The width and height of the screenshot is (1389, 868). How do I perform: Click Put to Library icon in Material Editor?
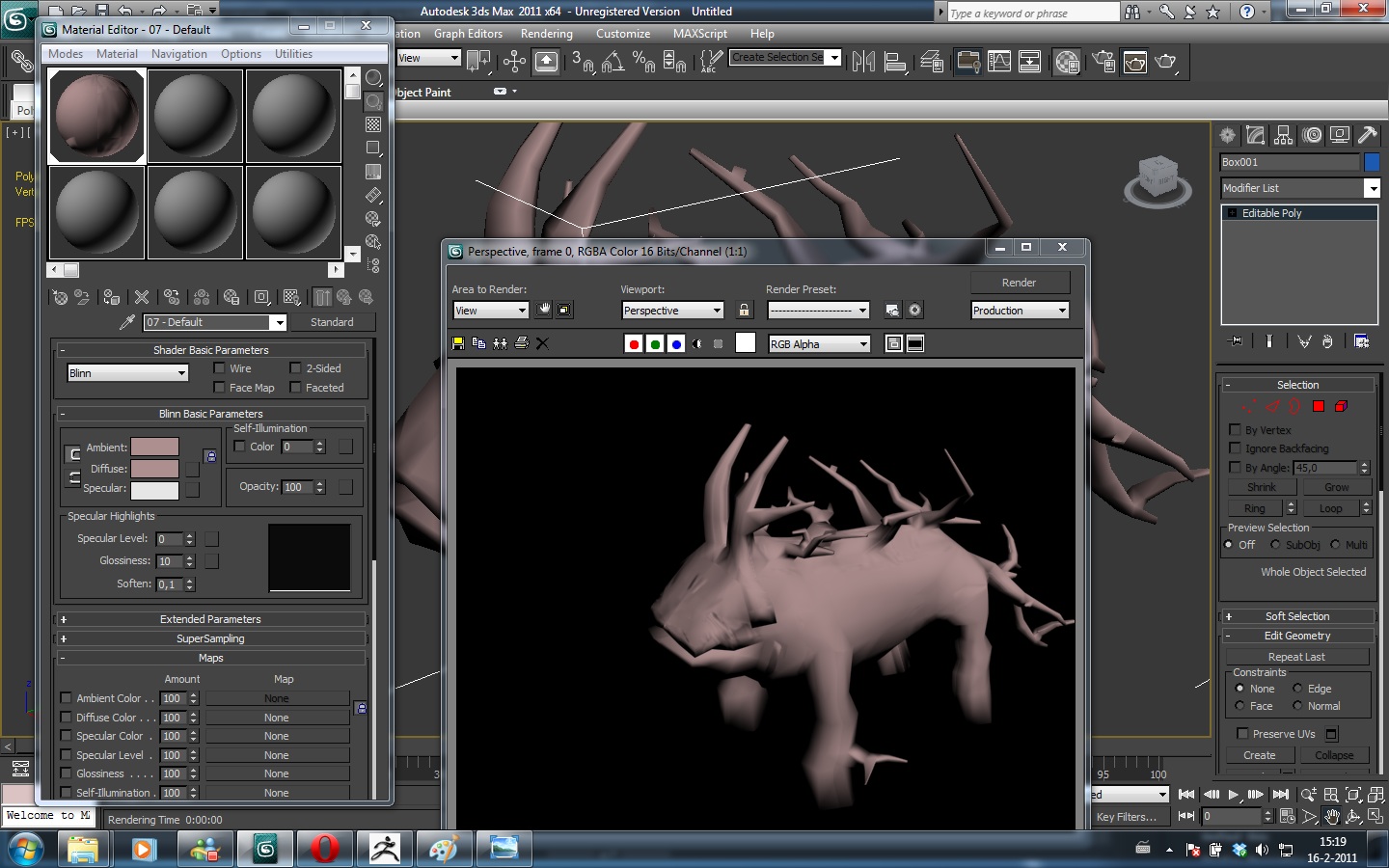click(x=231, y=297)
